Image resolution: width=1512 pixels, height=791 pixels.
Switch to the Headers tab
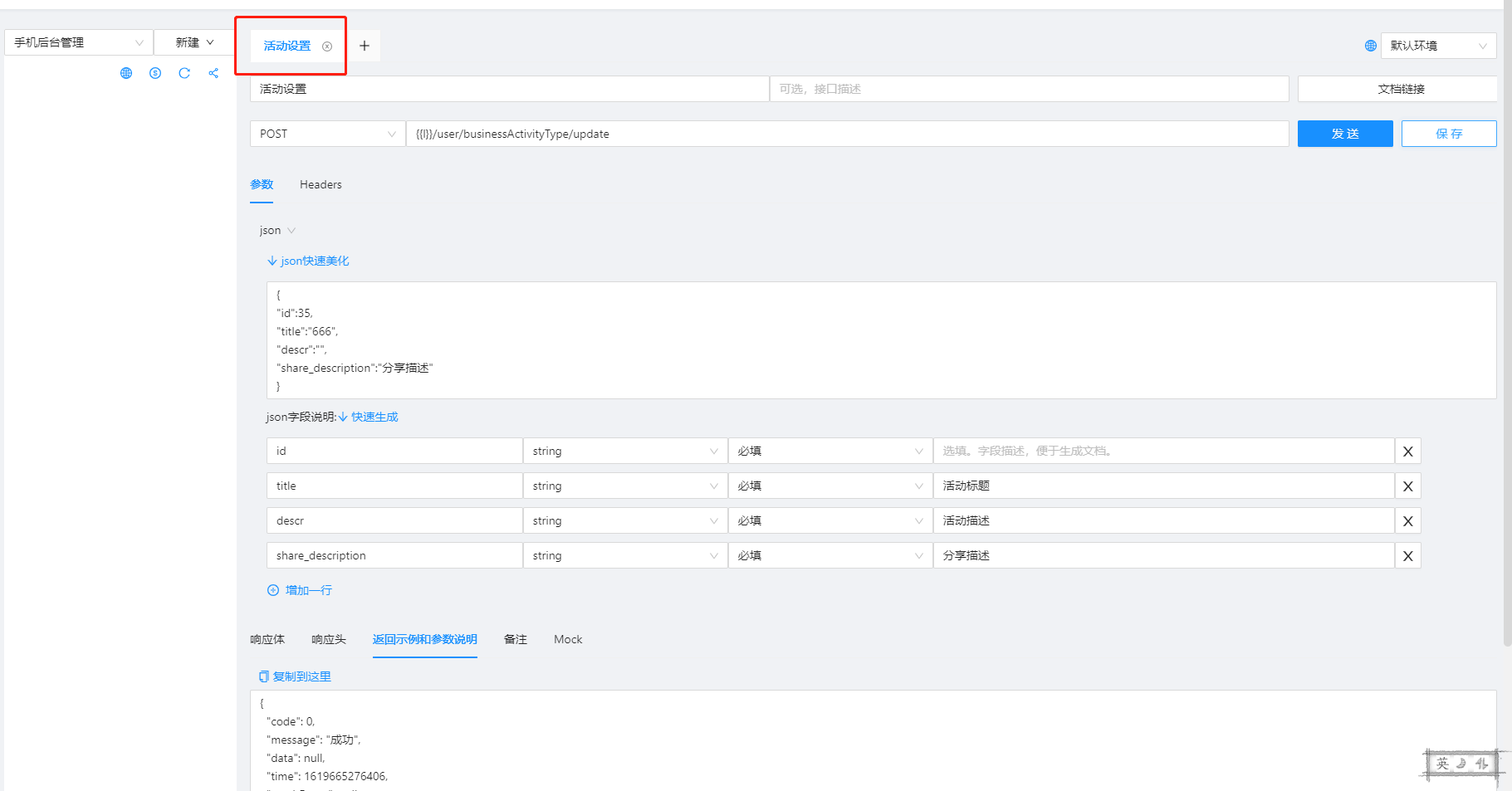click(321, 185)
